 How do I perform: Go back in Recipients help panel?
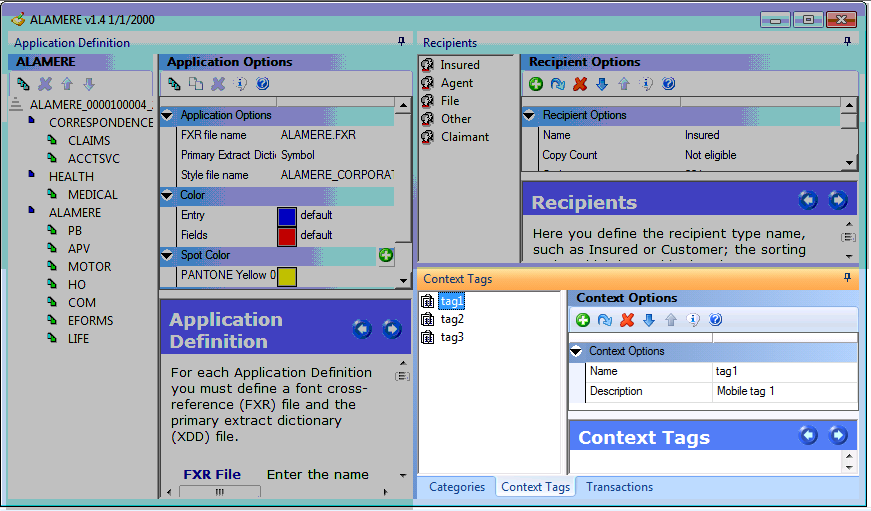tap(808, 200)
